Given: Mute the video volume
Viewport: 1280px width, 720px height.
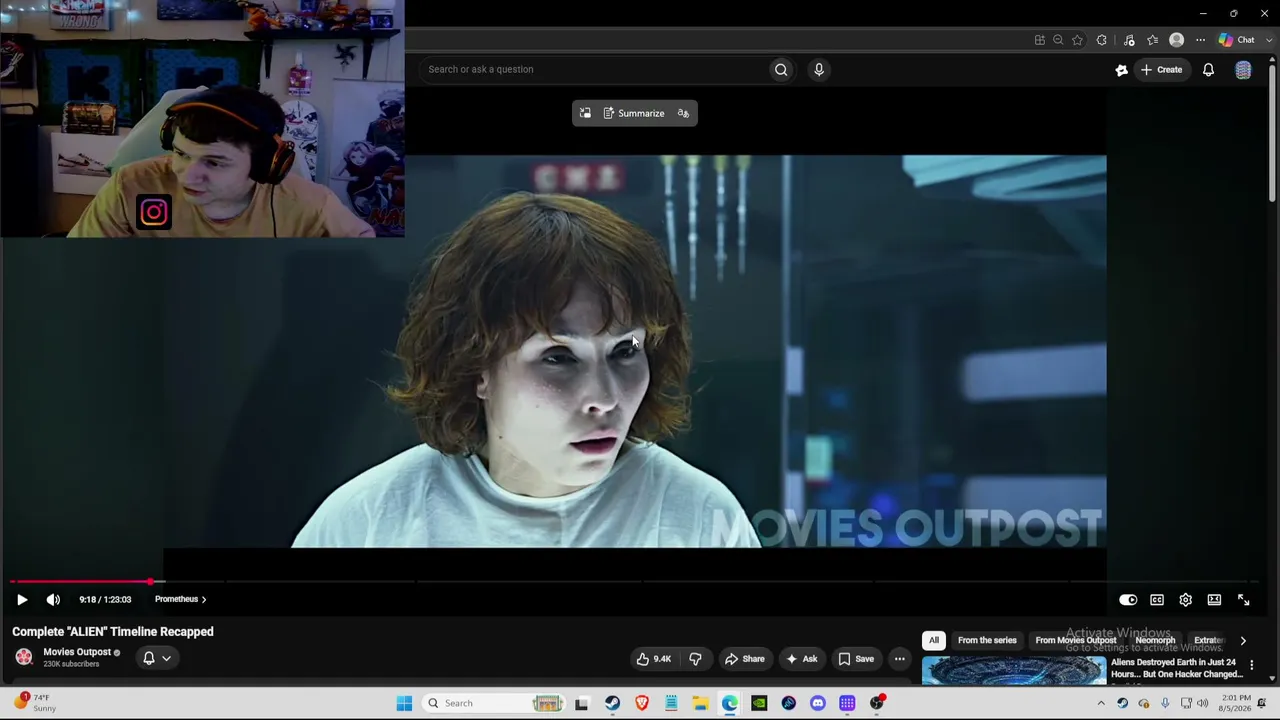Looking at the screenshot, I should [x=53, y=600].
